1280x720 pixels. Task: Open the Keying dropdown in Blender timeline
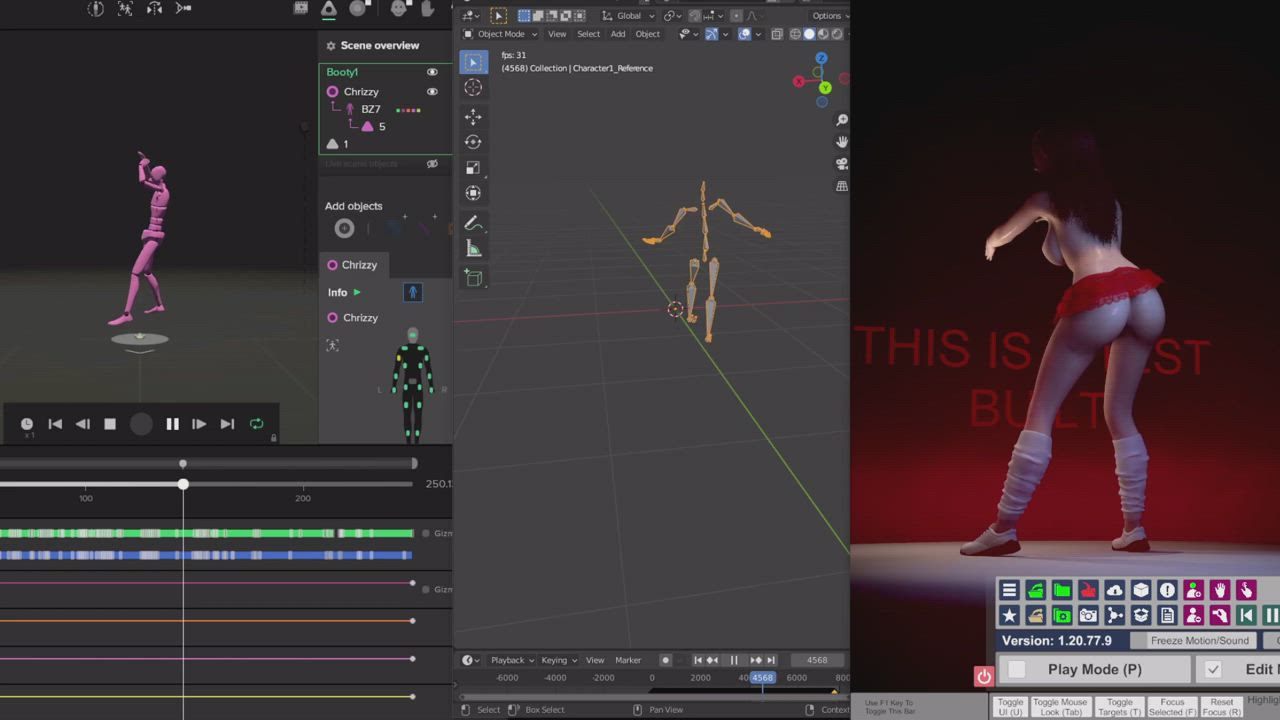pyautogui.click(x=558, y=660)
